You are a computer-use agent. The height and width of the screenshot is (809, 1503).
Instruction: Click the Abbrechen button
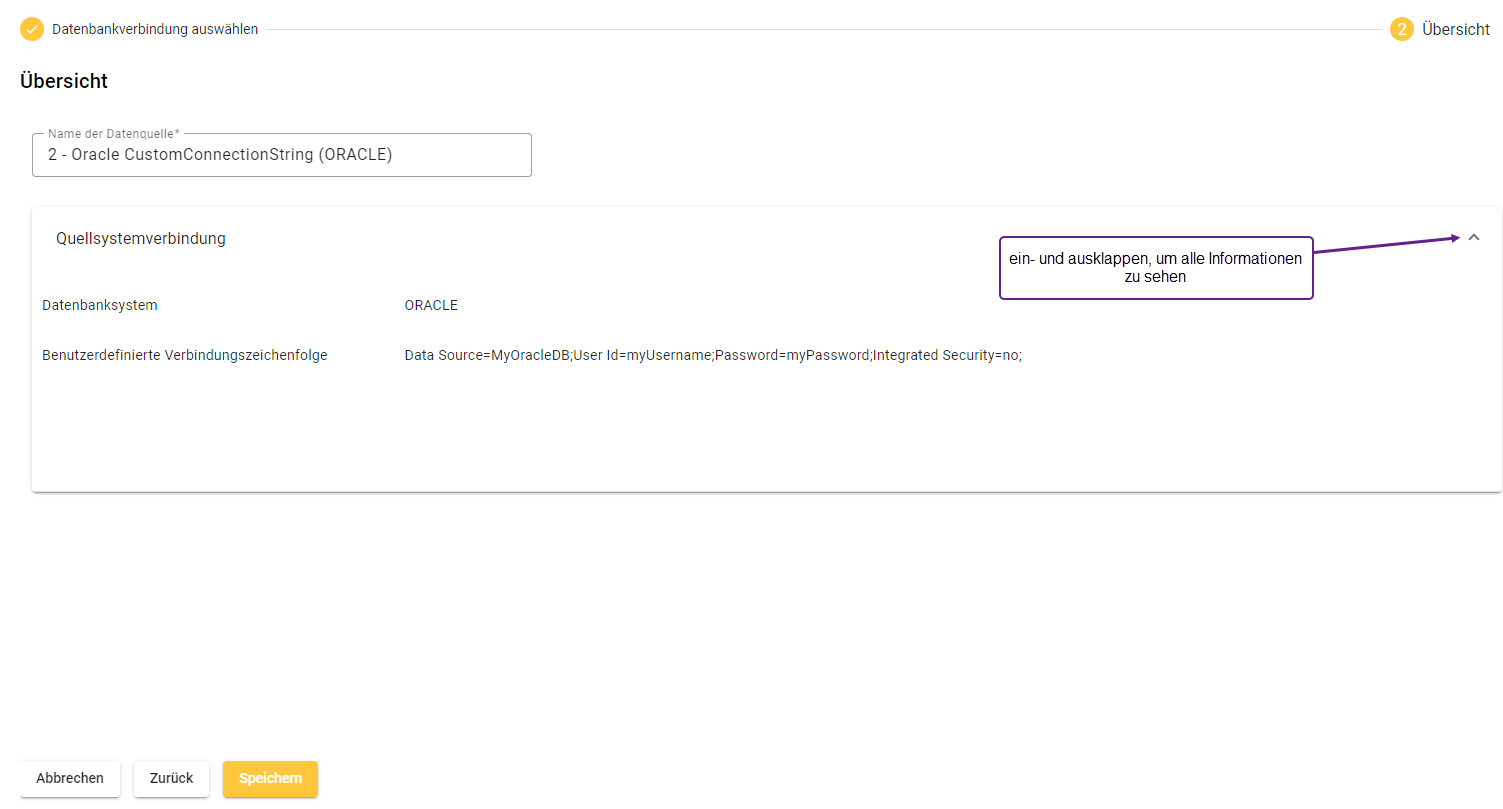tap(70, 778)
